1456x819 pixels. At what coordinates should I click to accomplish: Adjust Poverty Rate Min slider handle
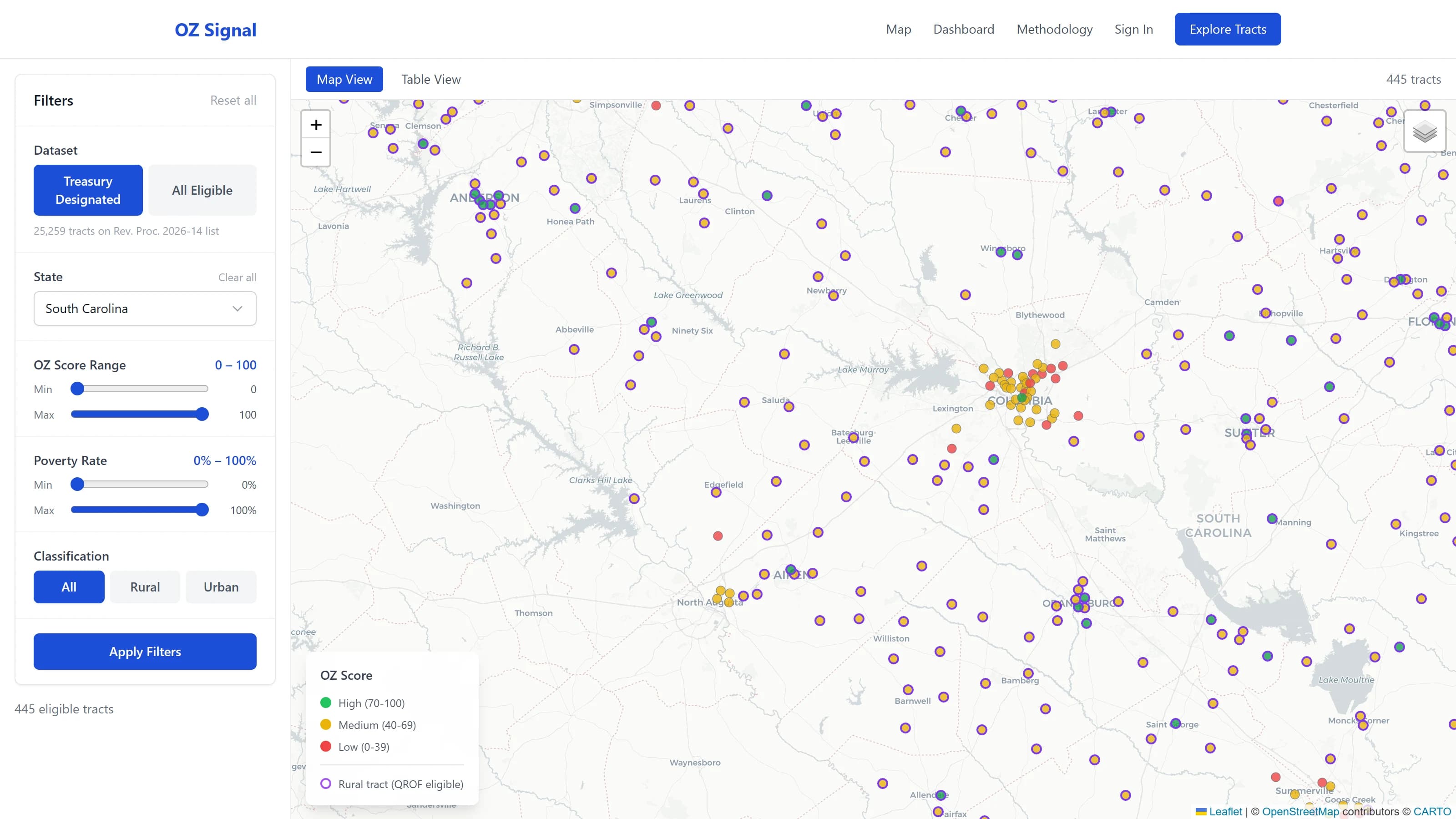(x=77, y=485)
